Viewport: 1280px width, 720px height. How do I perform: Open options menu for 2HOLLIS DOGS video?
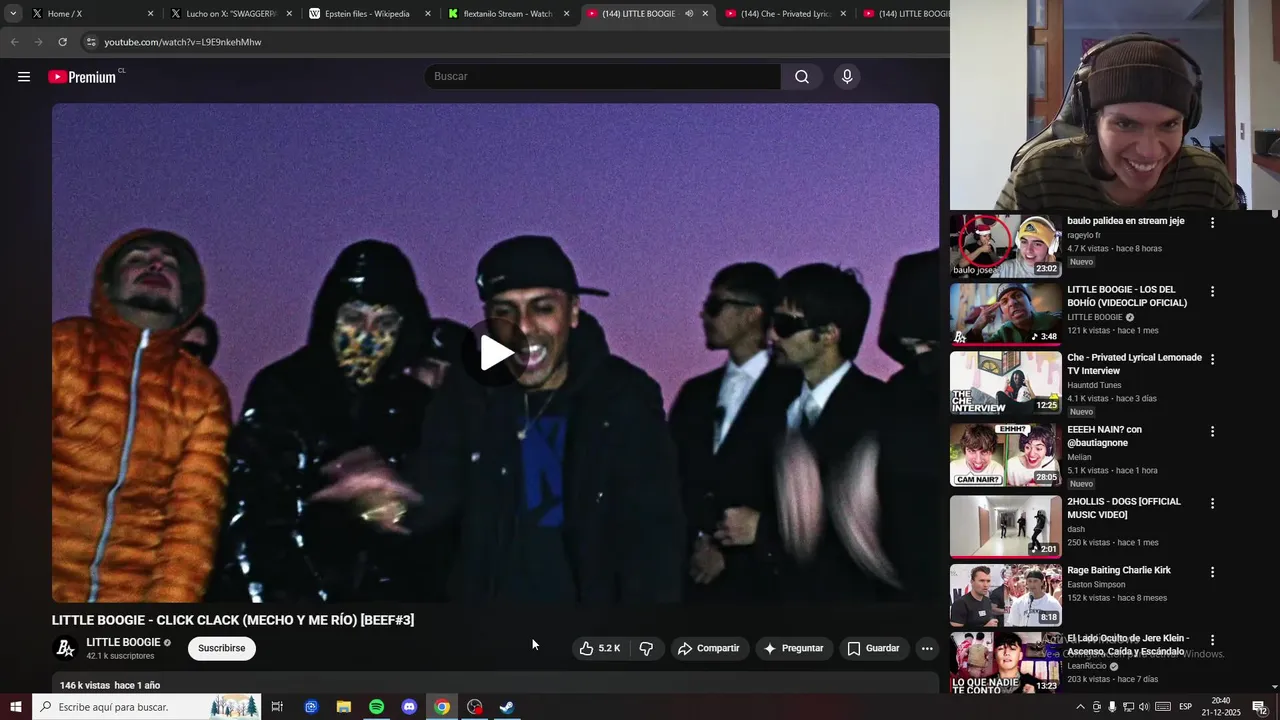[x=1212, y=503]
